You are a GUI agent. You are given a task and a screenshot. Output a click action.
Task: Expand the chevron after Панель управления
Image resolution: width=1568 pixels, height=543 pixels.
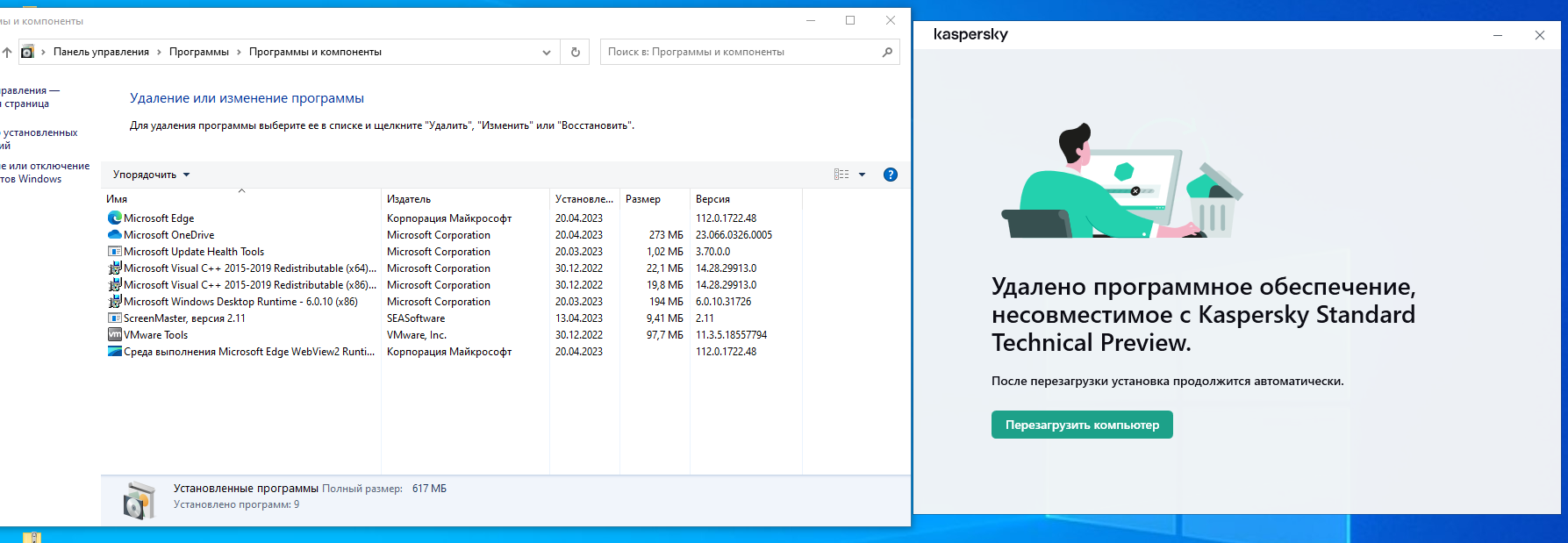159,52
